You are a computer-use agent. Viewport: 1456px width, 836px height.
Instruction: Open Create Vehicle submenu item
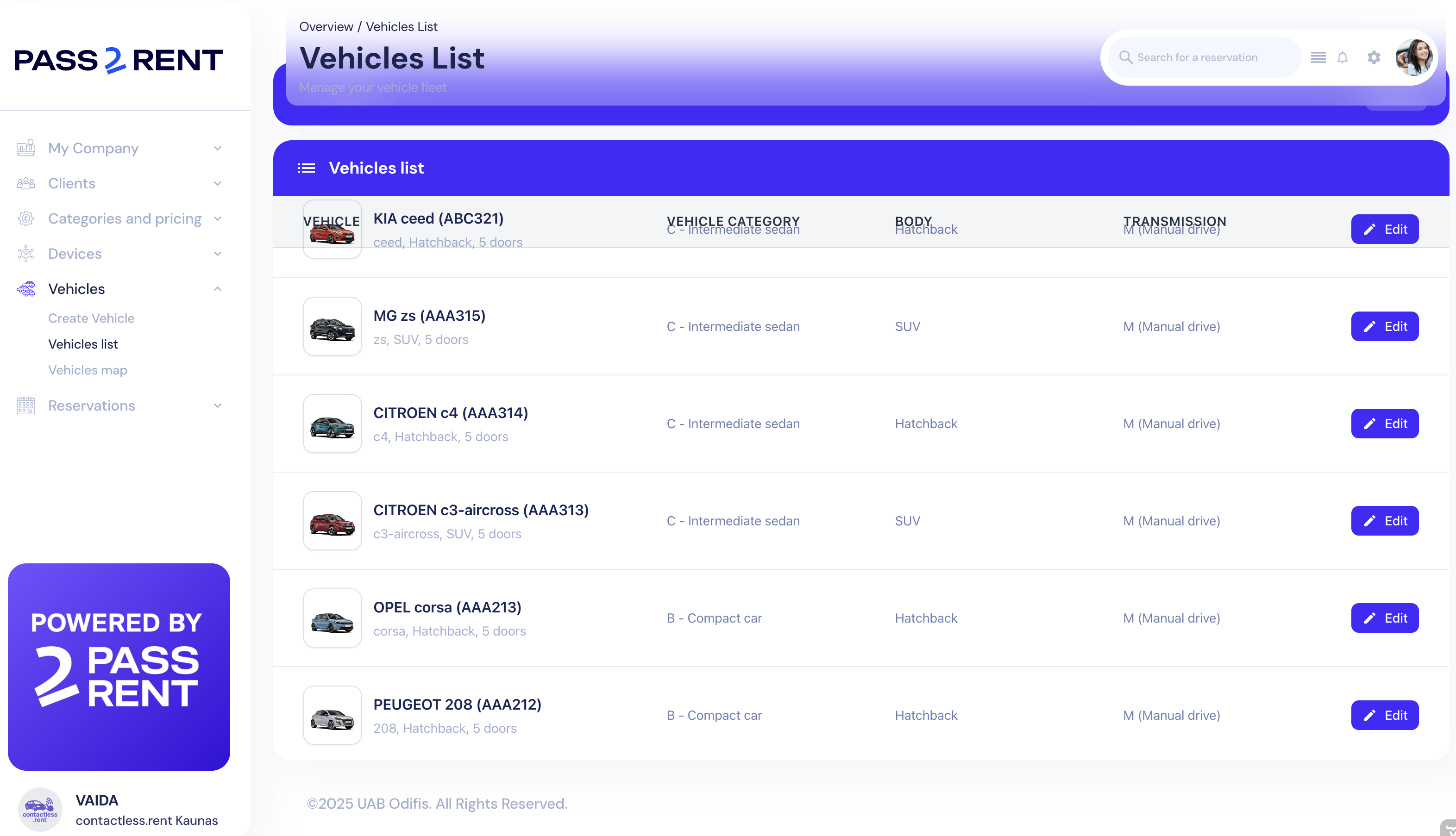[91, 318]
